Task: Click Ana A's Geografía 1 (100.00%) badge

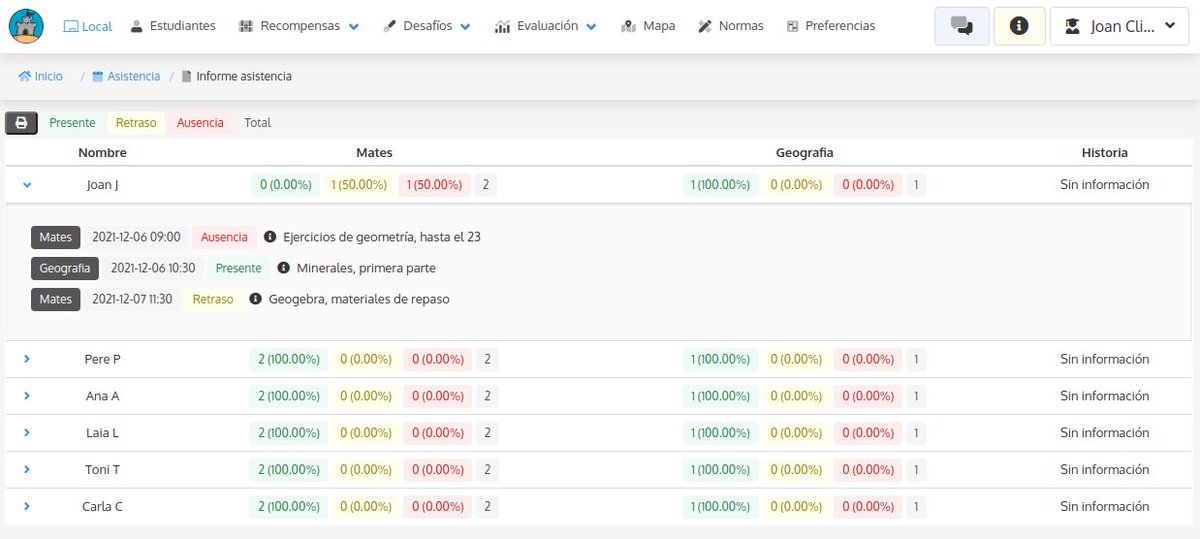Action: tap(719, 396)
